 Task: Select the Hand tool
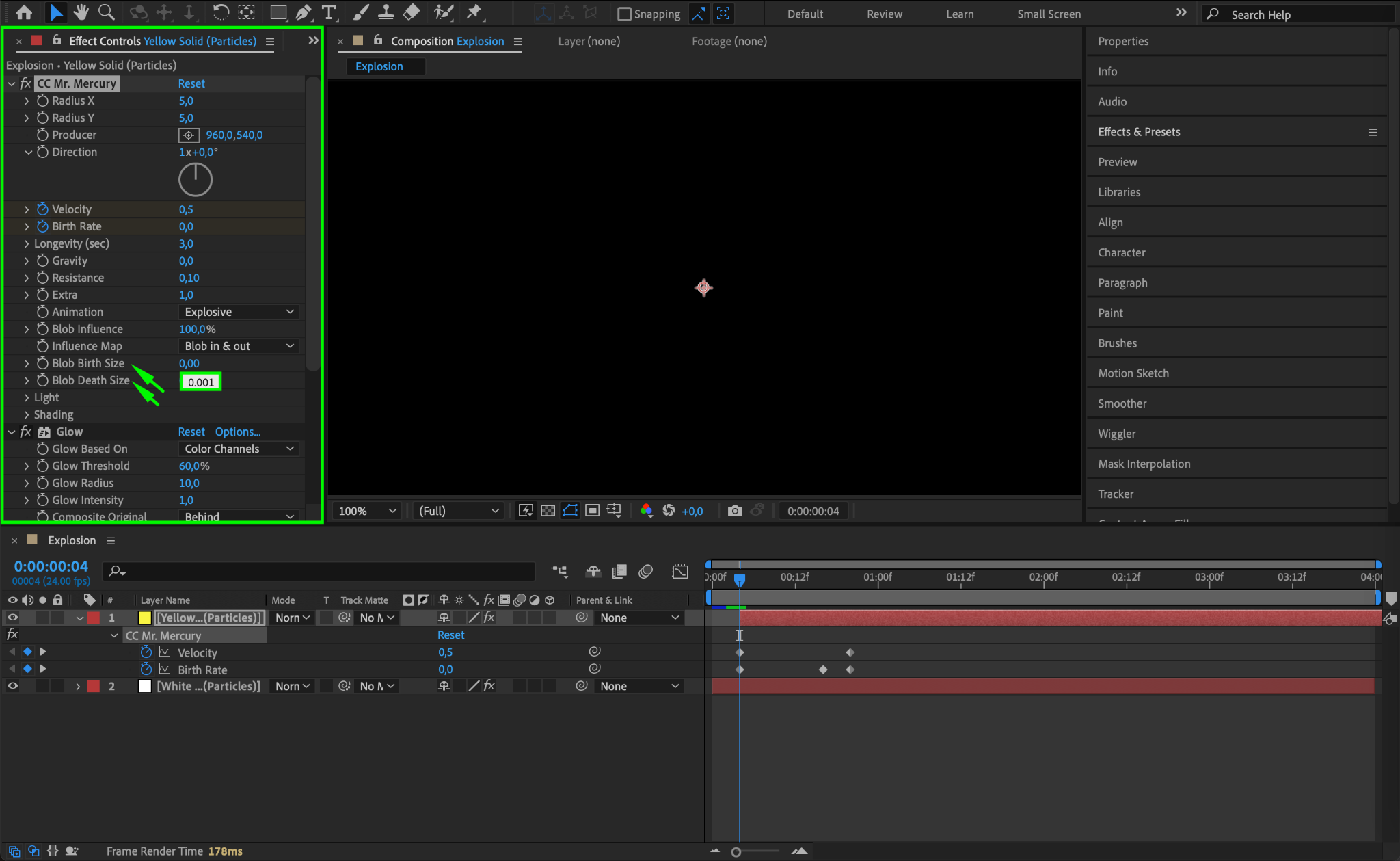(x=81, y=12)
